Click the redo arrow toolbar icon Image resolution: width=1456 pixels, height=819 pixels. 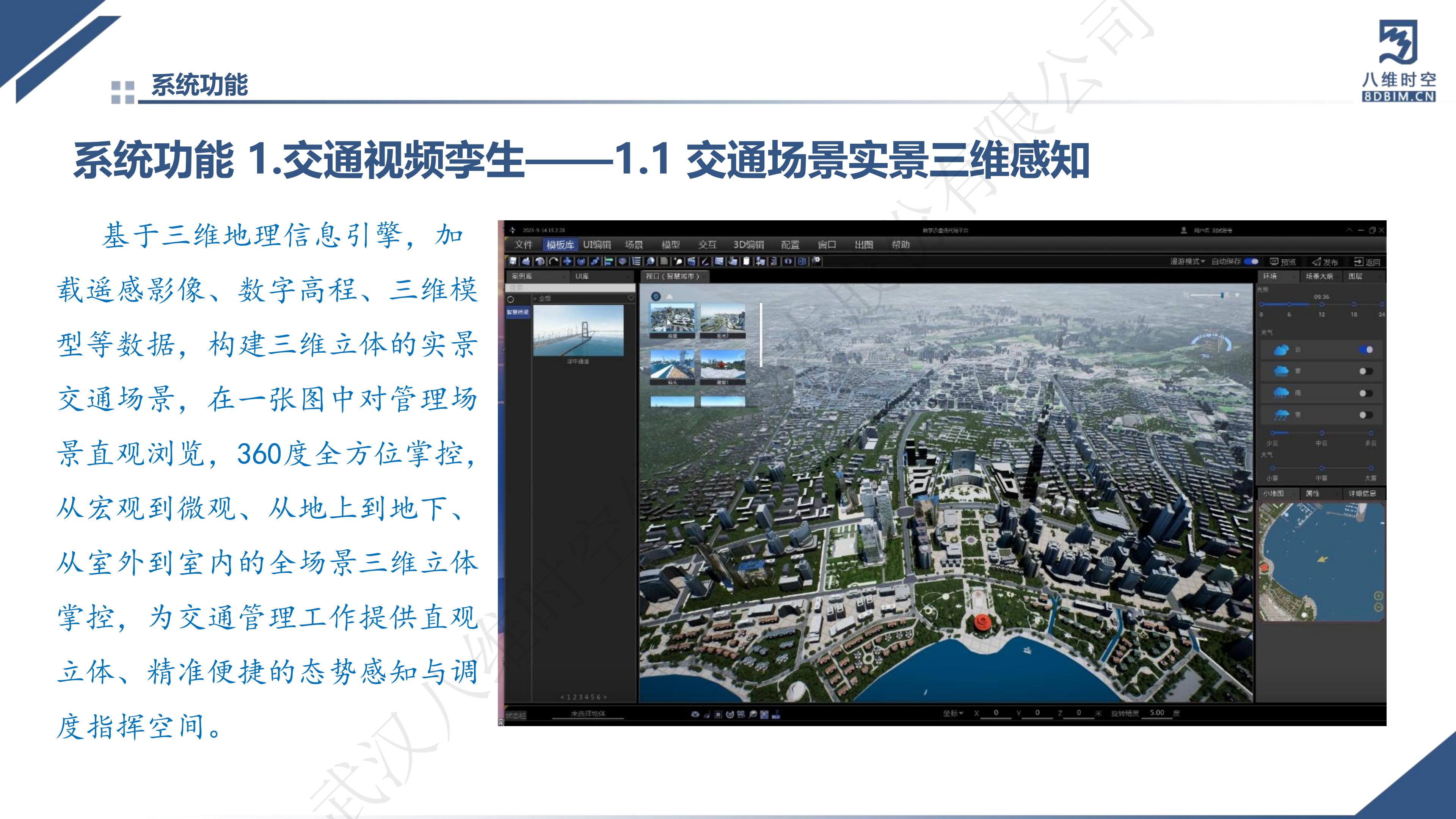click(554, 261)
